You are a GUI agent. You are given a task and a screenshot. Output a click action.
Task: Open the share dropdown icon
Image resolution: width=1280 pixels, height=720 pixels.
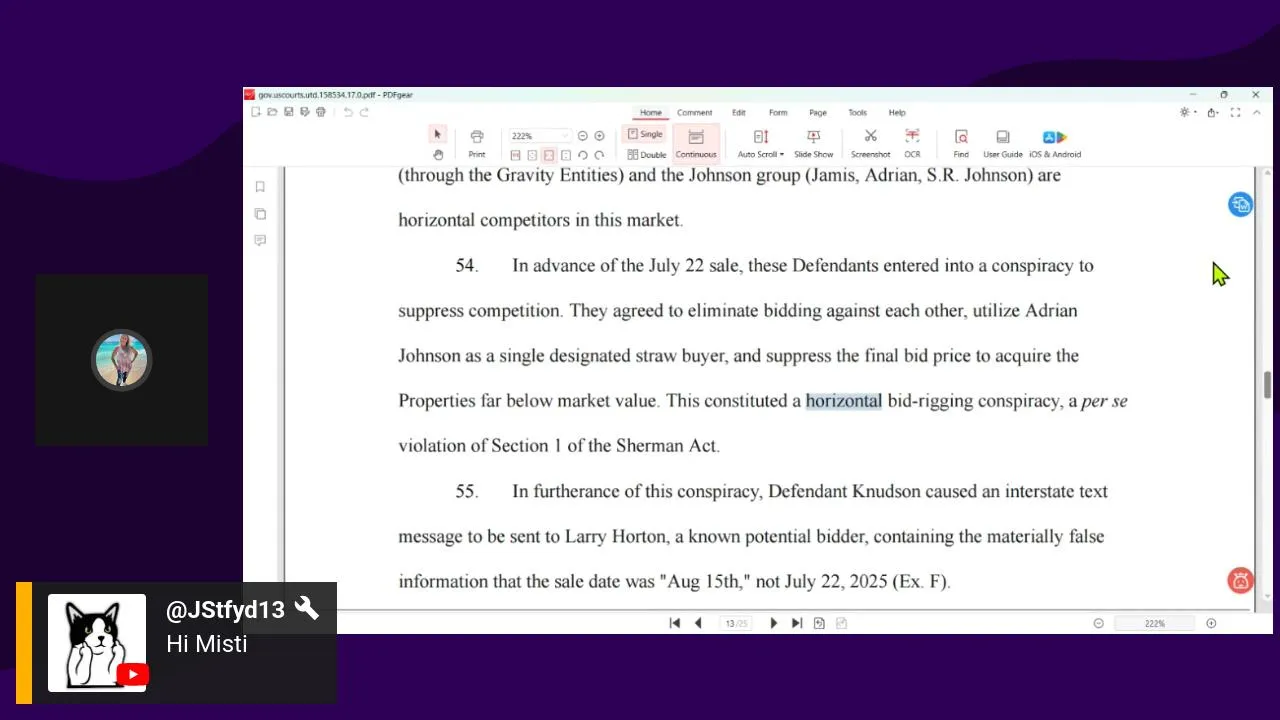1213,112
